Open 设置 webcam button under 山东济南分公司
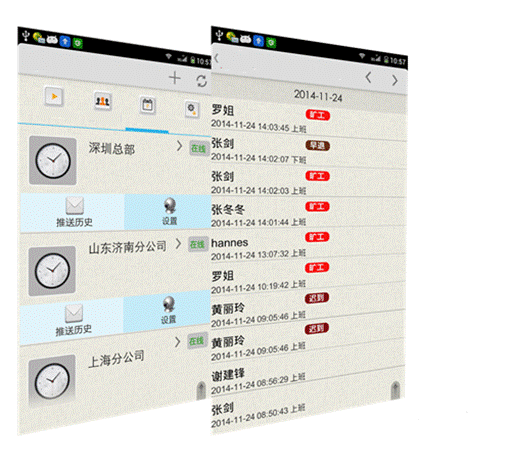 167,311
